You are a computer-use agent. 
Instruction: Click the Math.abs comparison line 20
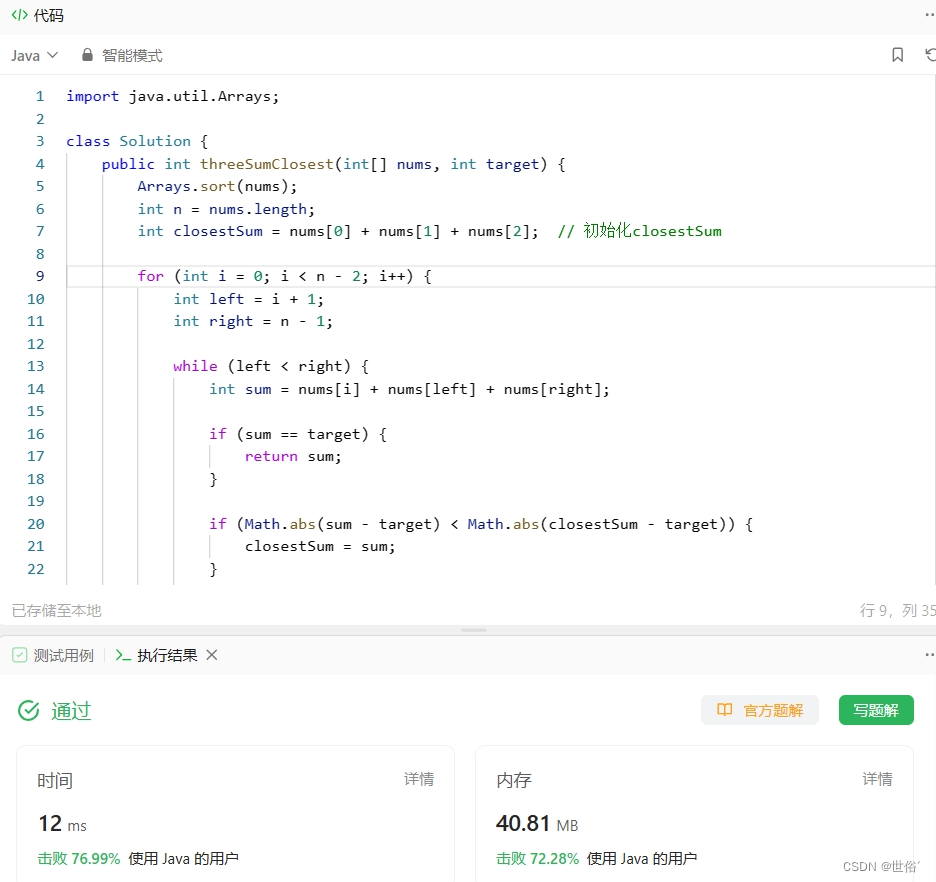pos(481,525)
